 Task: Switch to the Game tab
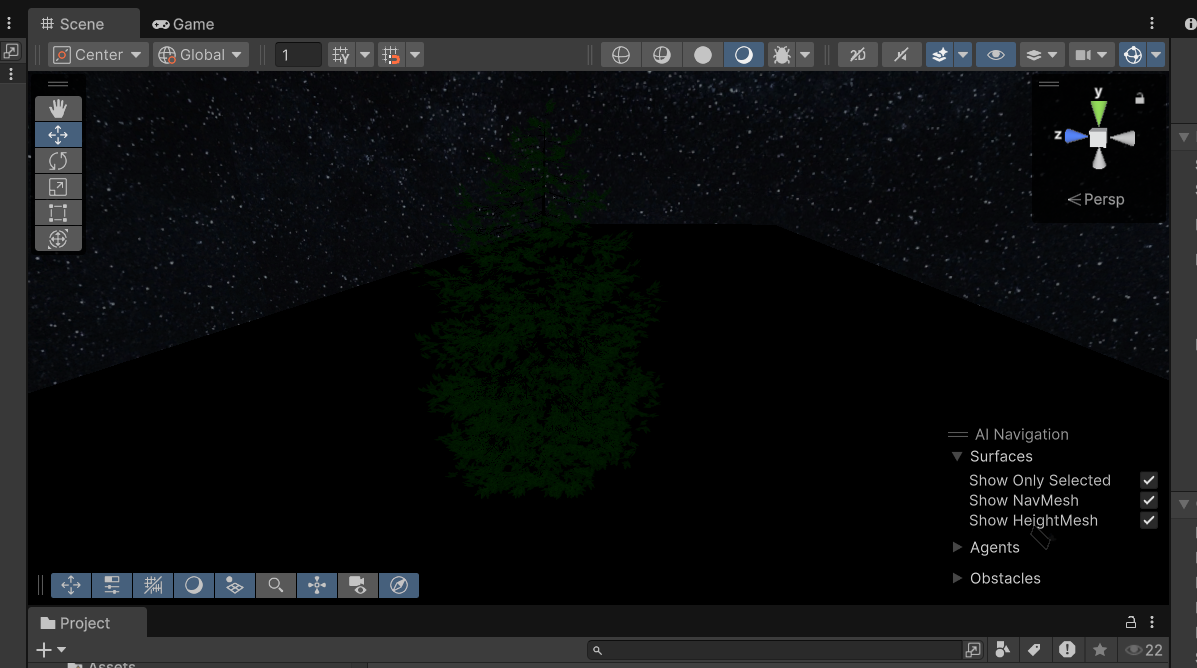183,23
